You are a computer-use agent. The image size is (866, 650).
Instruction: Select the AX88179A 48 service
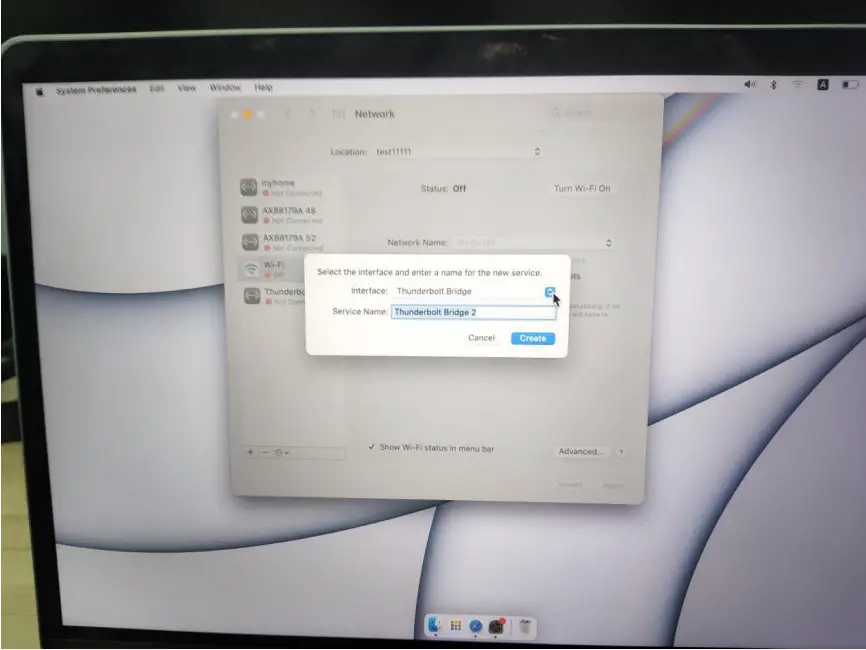point(288,215)
